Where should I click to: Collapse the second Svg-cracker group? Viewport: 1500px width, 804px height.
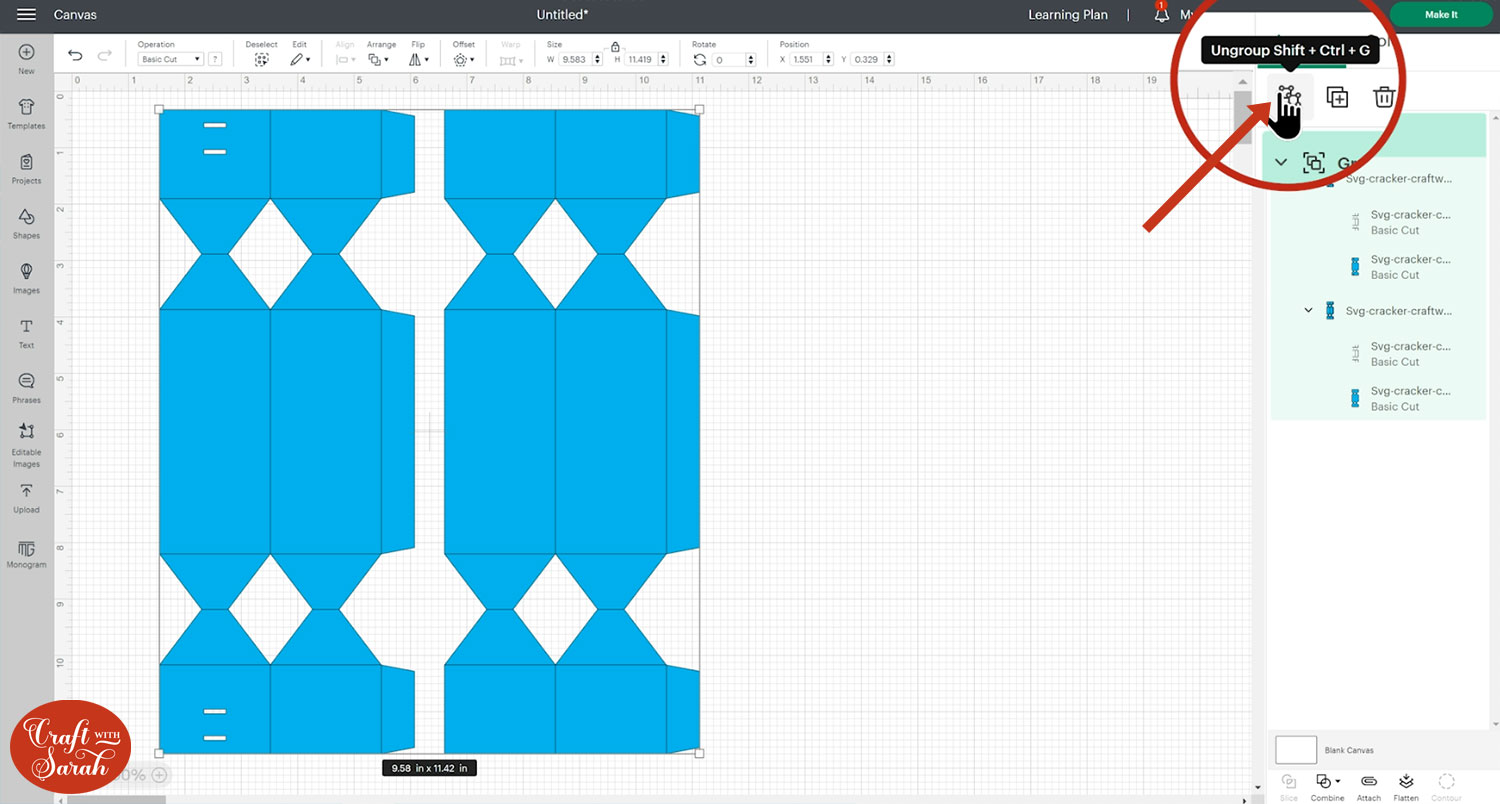(1308, 311)
